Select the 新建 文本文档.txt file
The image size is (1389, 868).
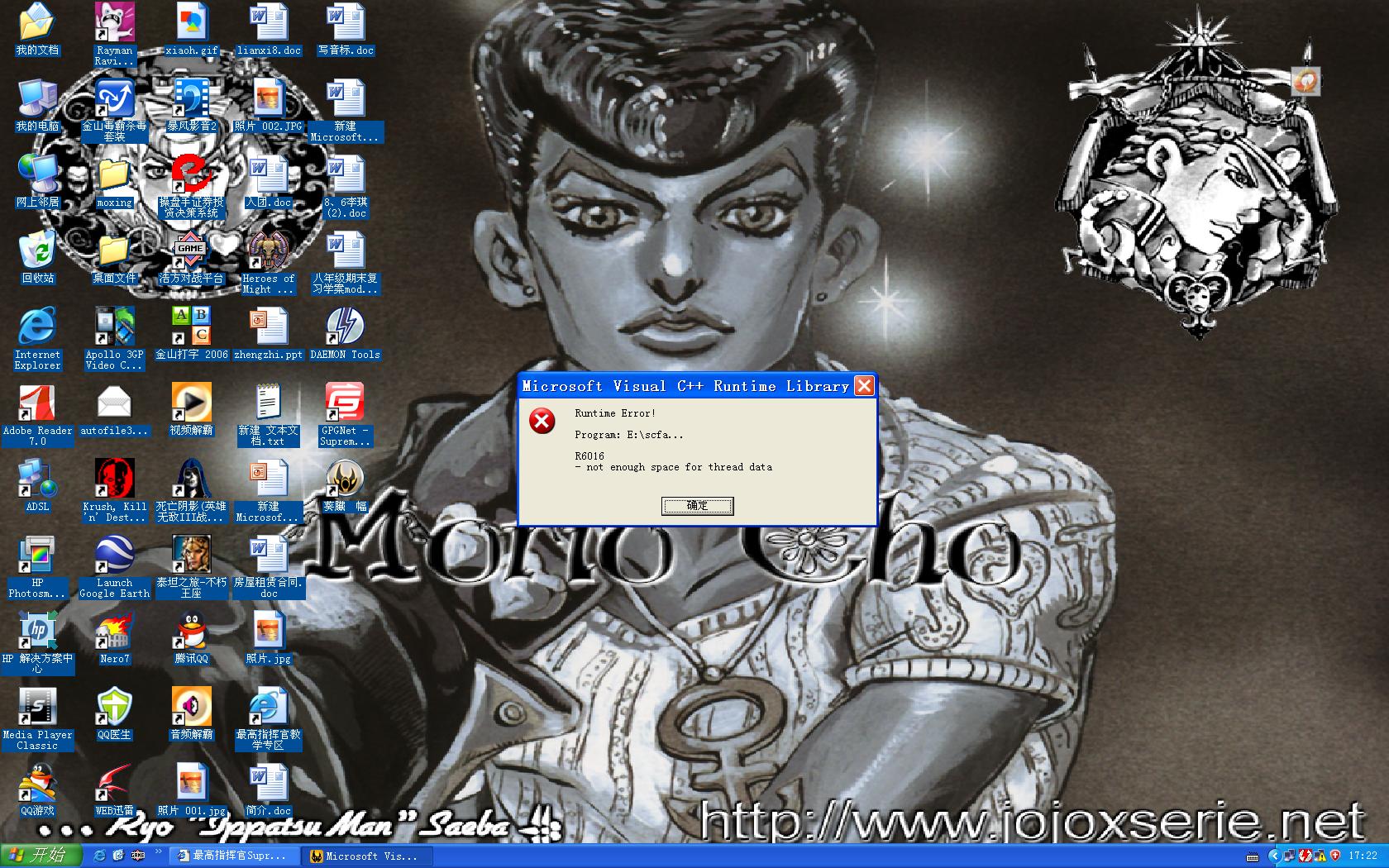point(269,415)
